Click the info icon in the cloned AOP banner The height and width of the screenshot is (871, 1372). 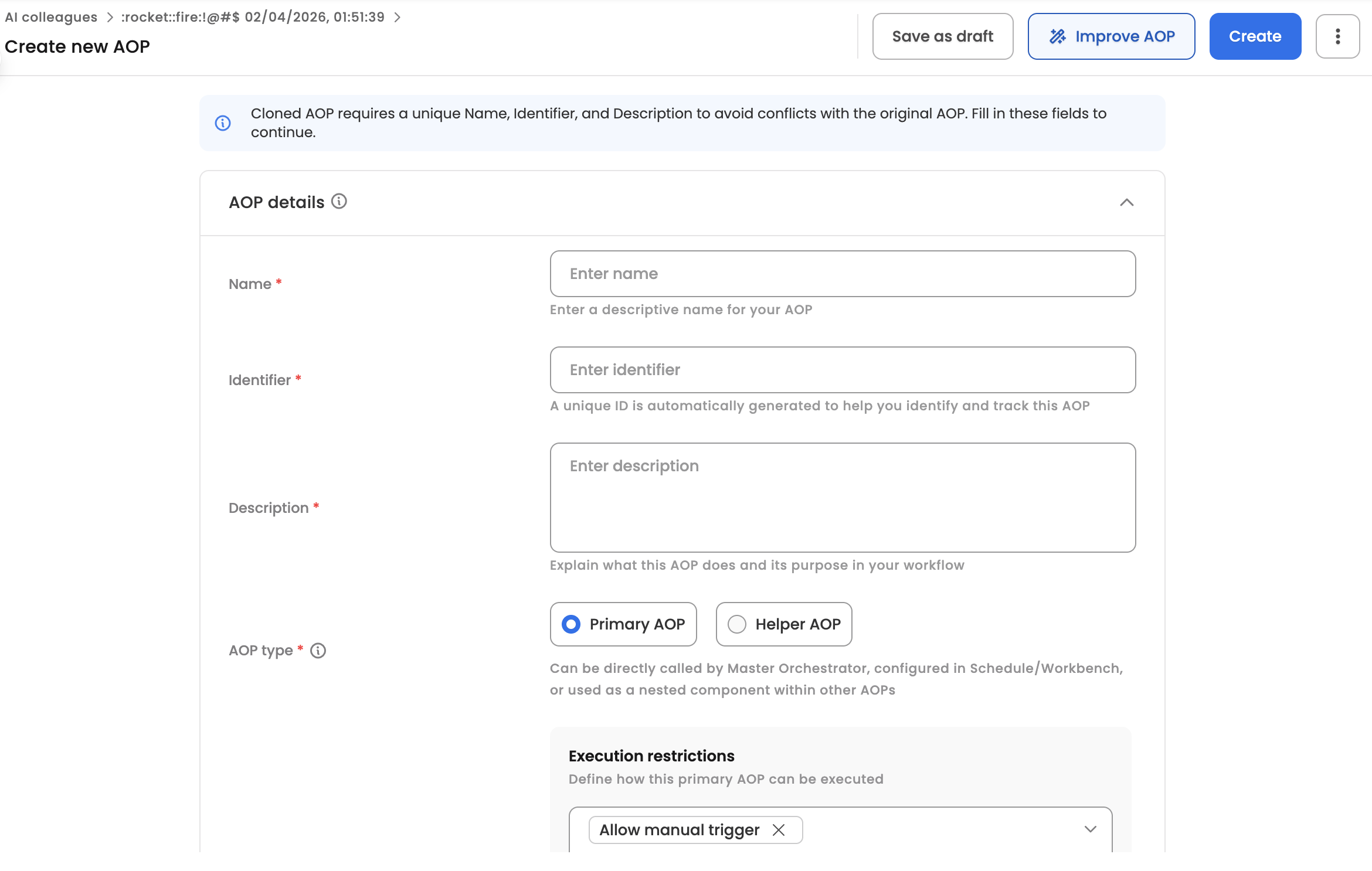pos(223,123)
